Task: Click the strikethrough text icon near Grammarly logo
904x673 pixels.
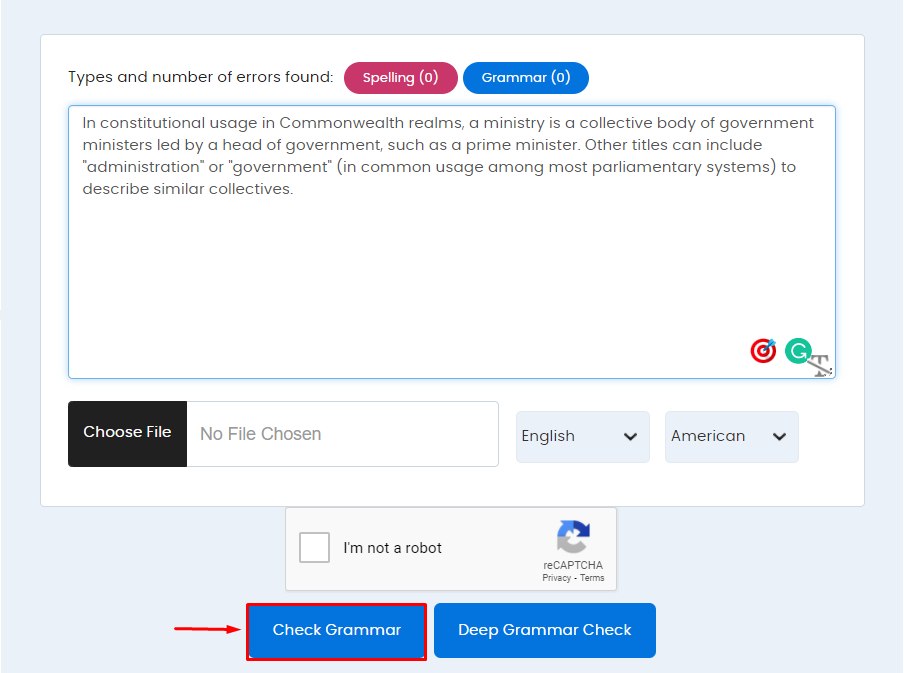Action: [x=818, y=364]
